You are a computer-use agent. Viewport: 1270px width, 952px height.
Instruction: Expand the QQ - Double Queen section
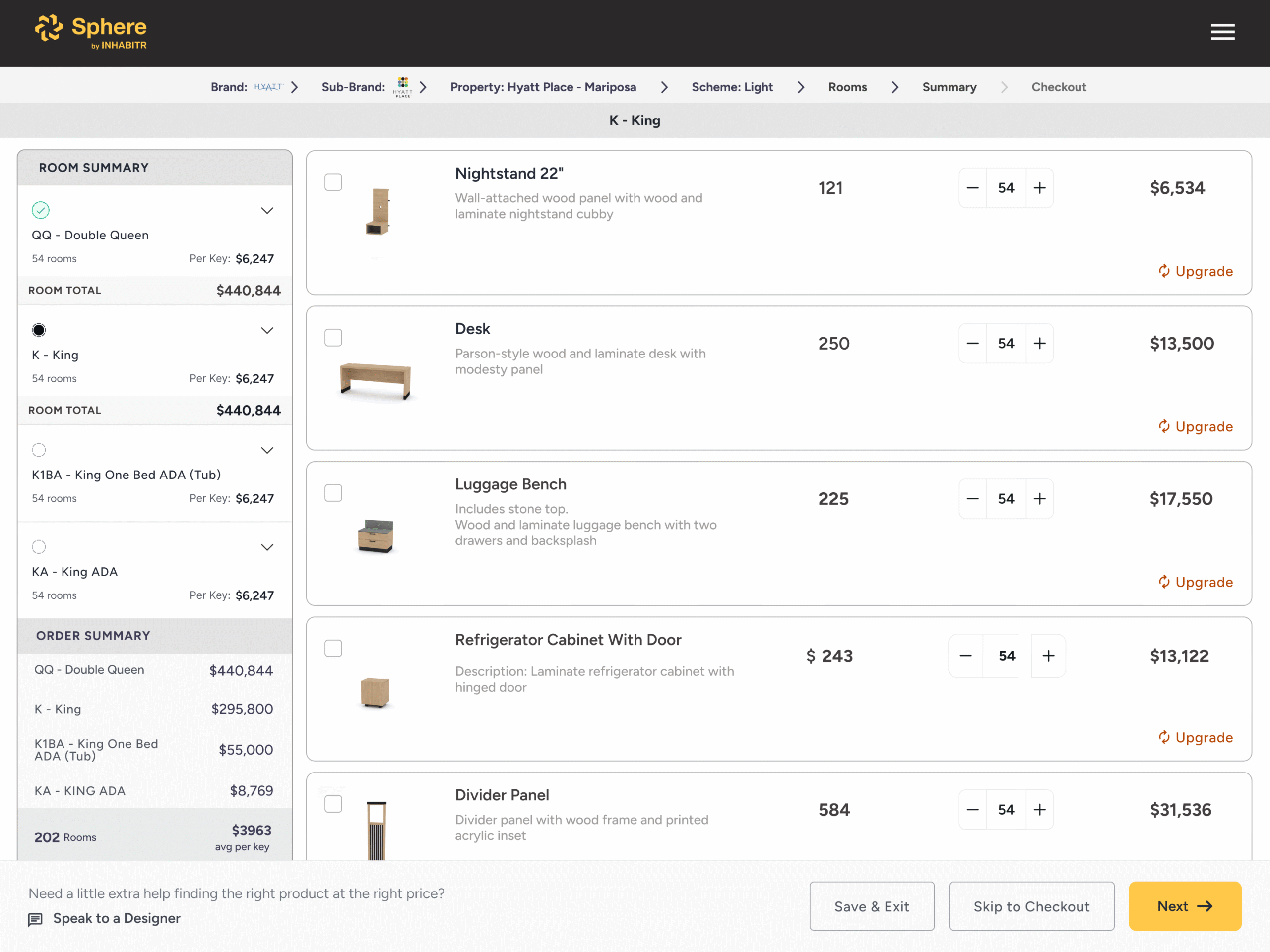click(267, 211)
